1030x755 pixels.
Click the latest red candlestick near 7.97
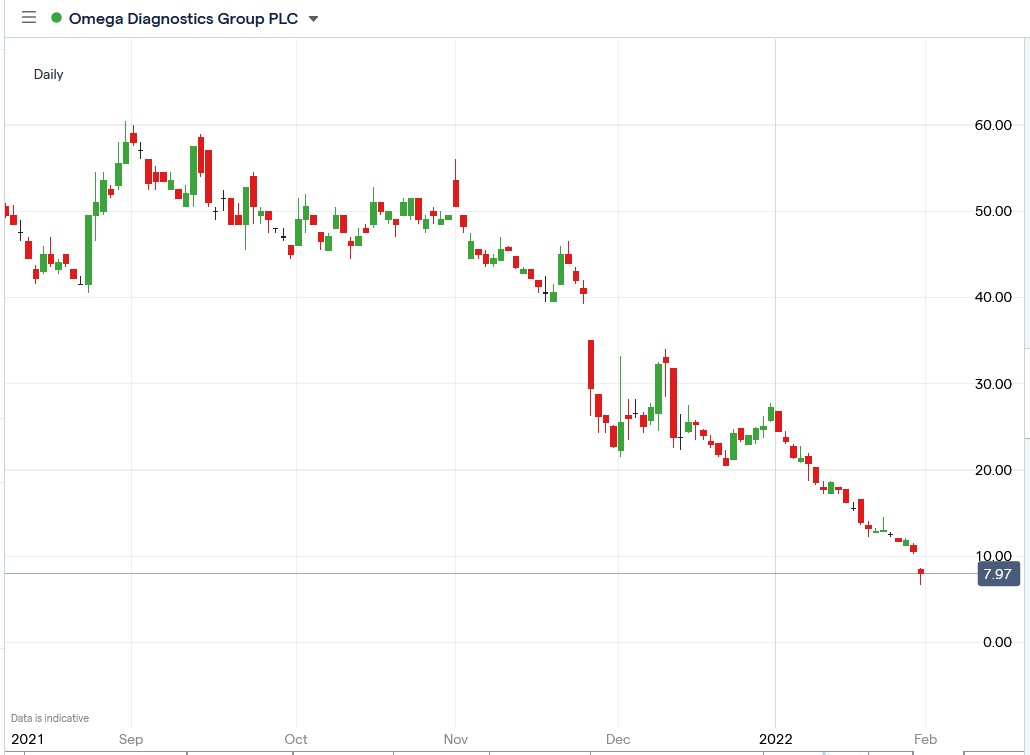click(920, 573)
